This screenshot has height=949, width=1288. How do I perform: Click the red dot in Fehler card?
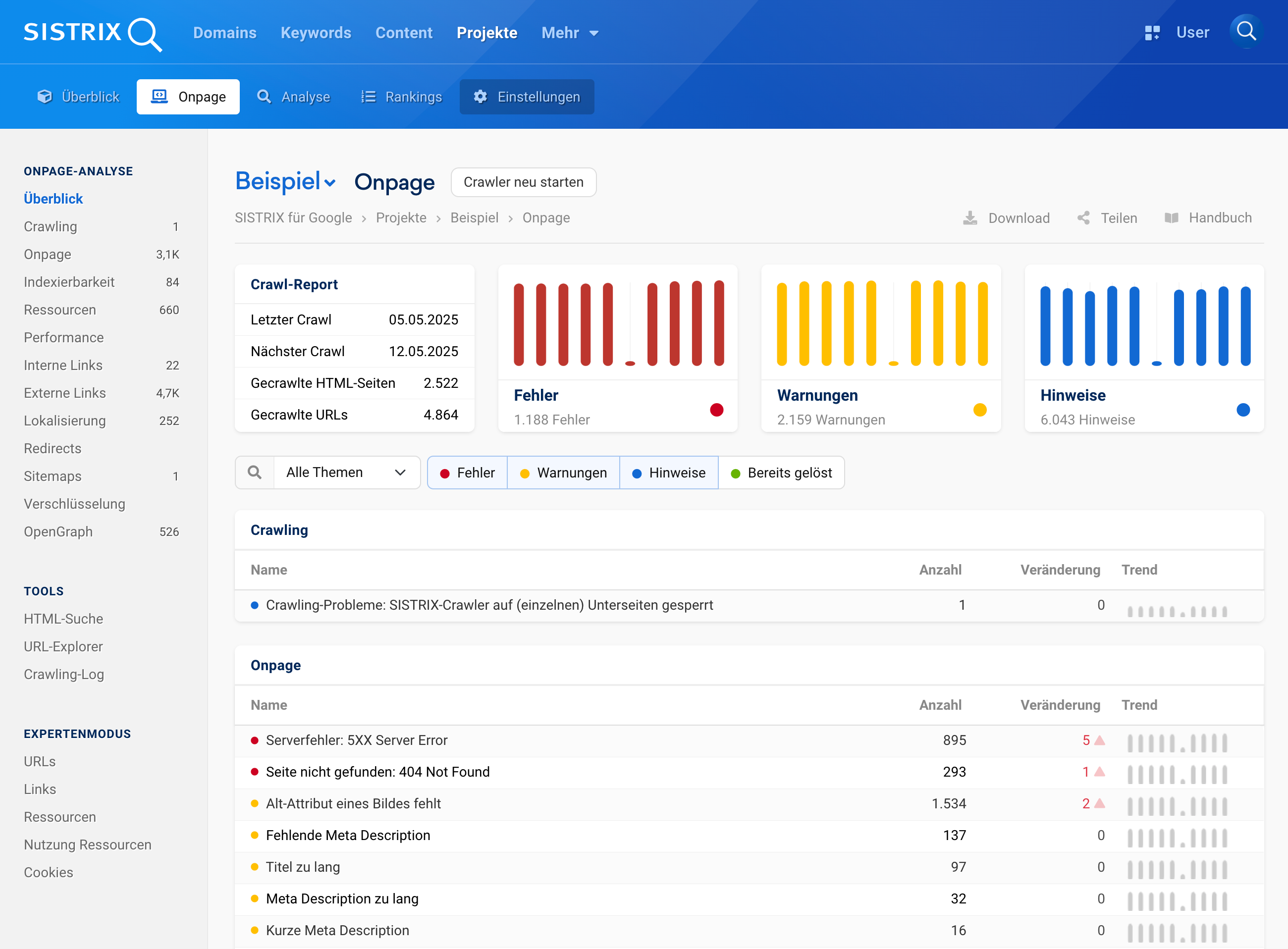click(716, 410)
